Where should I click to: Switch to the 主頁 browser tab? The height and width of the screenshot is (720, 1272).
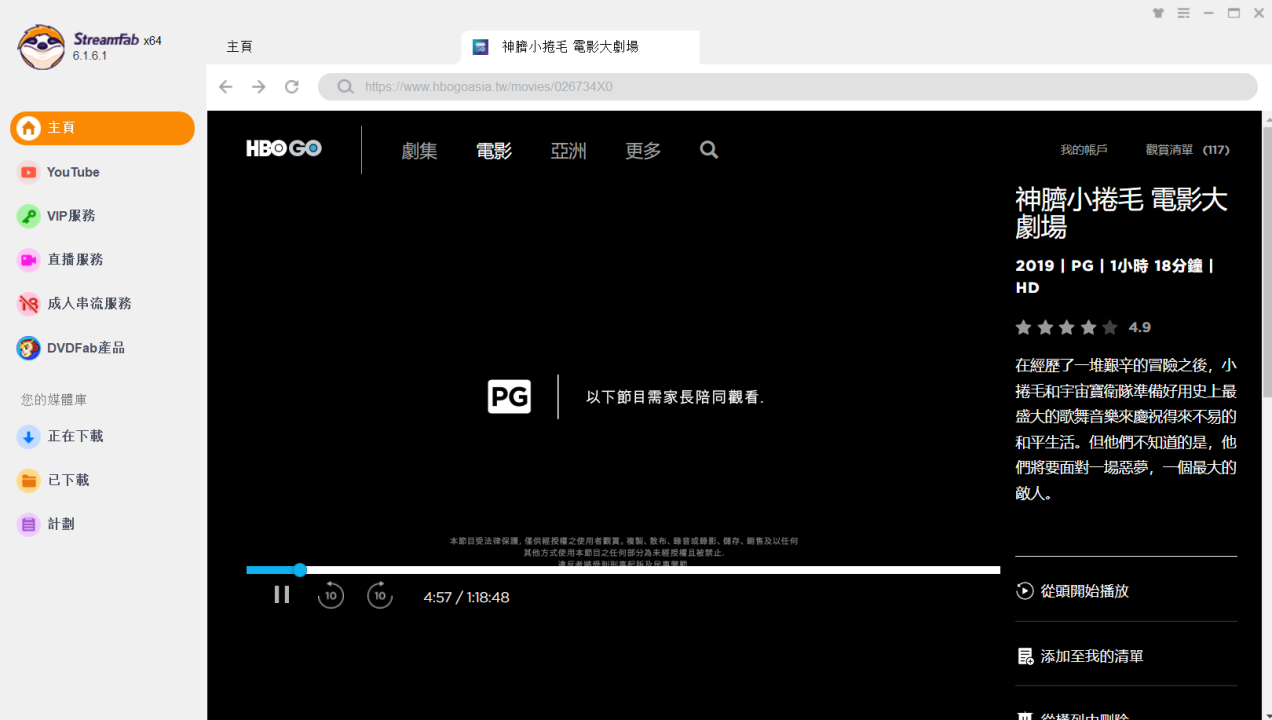240,47
